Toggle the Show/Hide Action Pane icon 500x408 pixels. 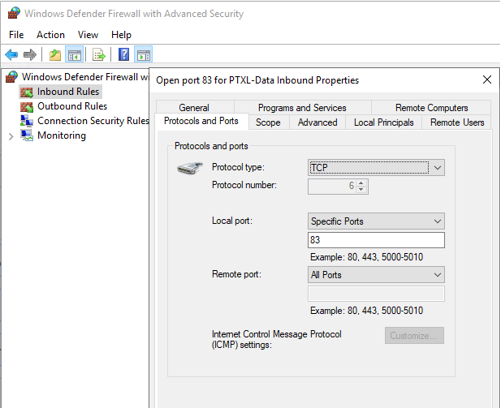144,55
